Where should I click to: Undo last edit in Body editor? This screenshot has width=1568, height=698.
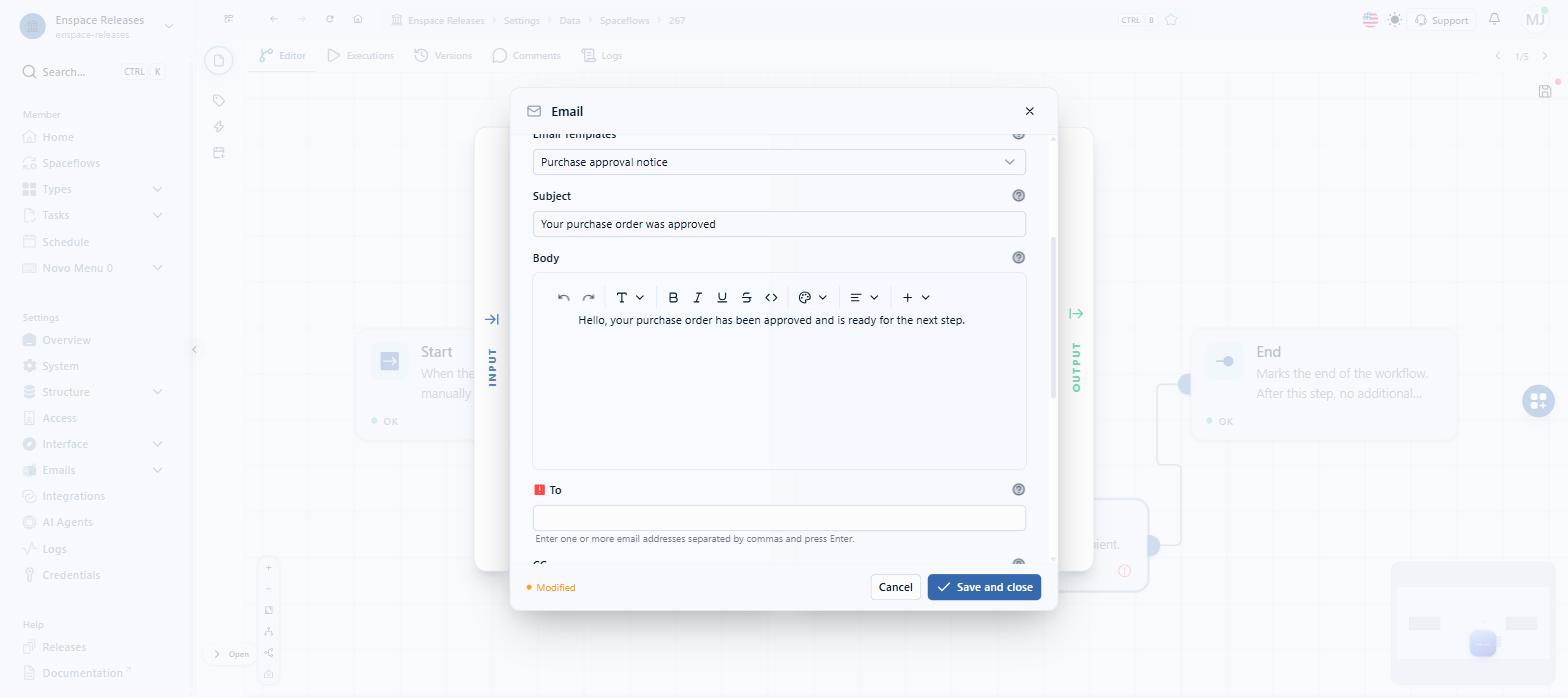[564, 297]
